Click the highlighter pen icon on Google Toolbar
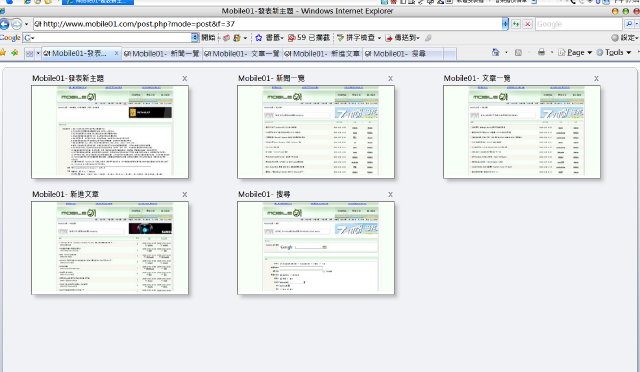The image size is (640, 372). point(428,38)
